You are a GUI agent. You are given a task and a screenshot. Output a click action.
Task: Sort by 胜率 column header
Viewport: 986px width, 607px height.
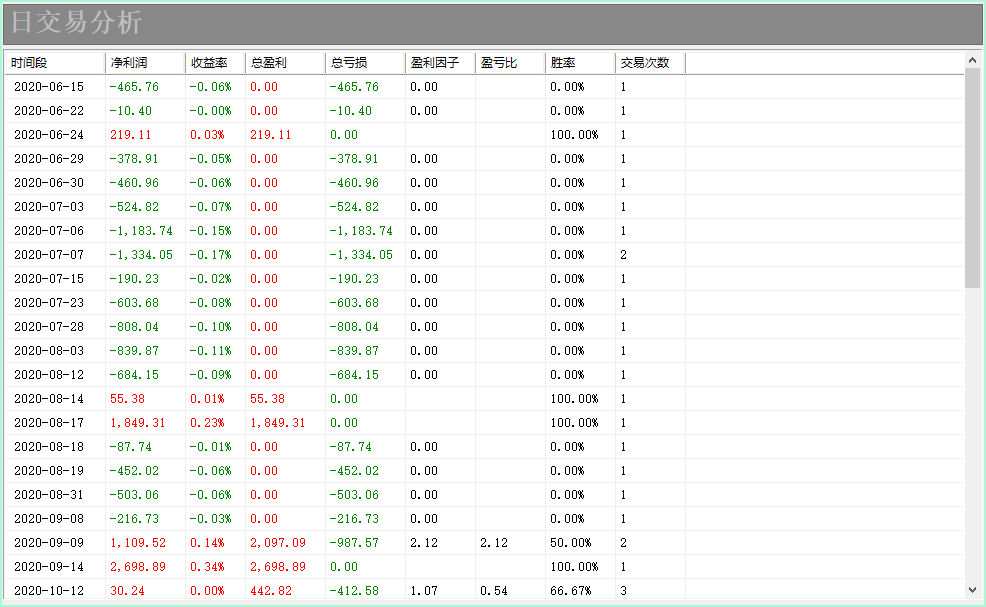[580, 63]
